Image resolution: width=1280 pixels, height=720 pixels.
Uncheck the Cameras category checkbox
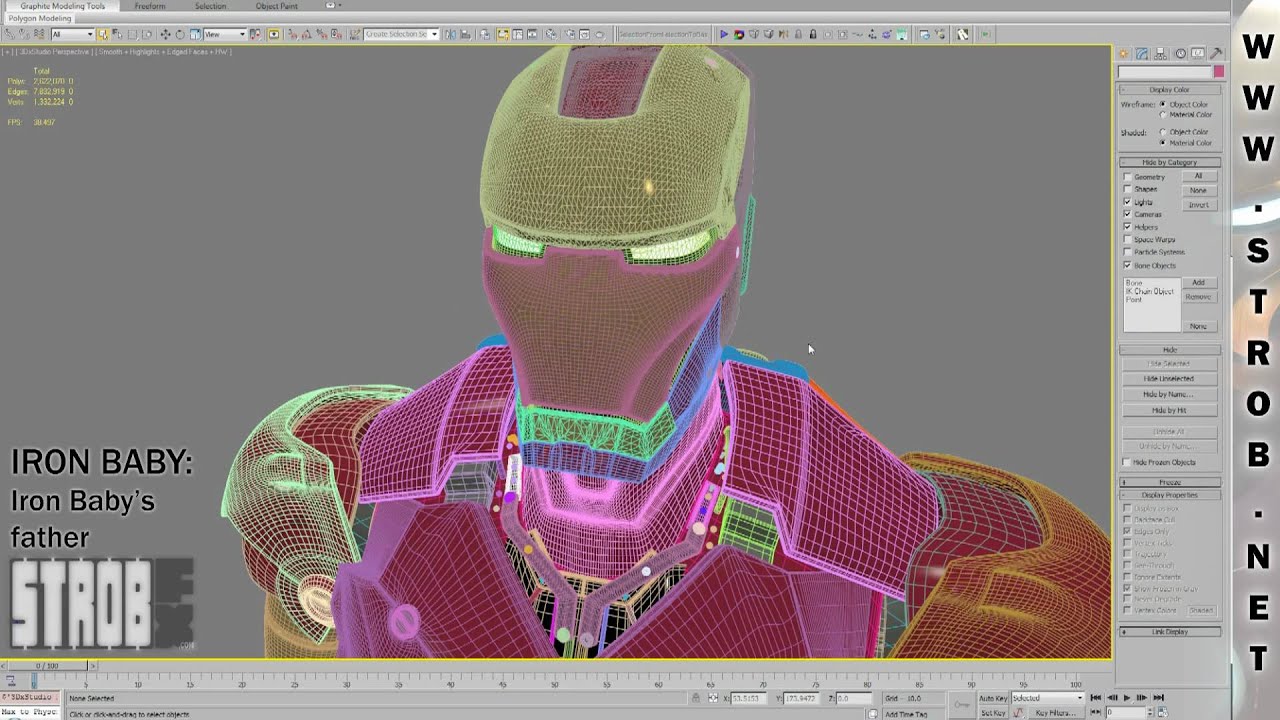coord(1128,214)
